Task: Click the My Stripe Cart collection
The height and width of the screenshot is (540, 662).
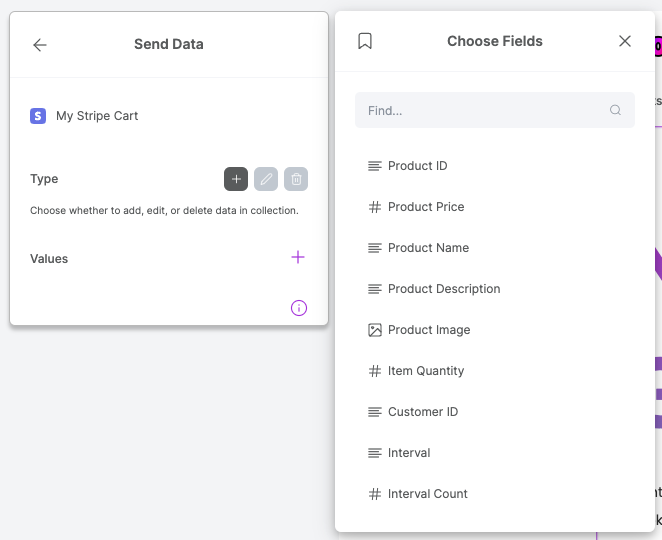Action: point(96,116)
